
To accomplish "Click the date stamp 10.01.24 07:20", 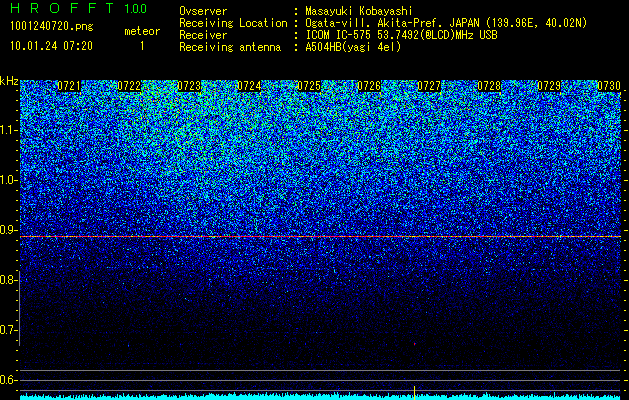I will click(51, 46).
